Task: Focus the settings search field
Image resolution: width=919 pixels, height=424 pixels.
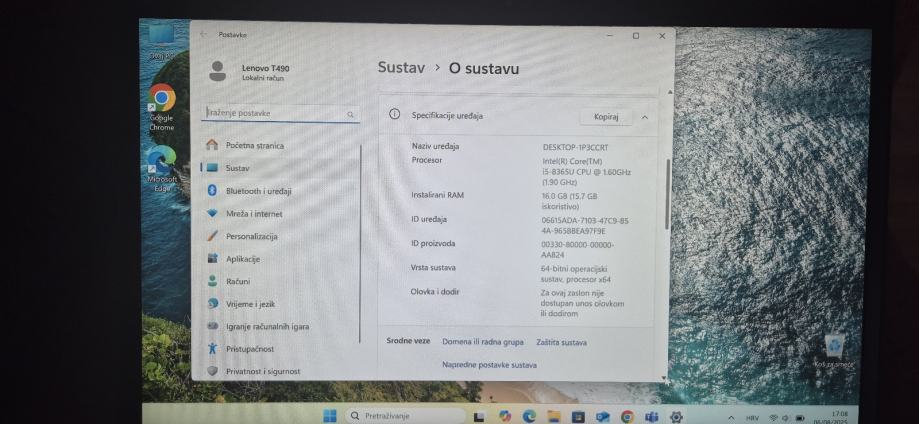Action: pos(280,113)
